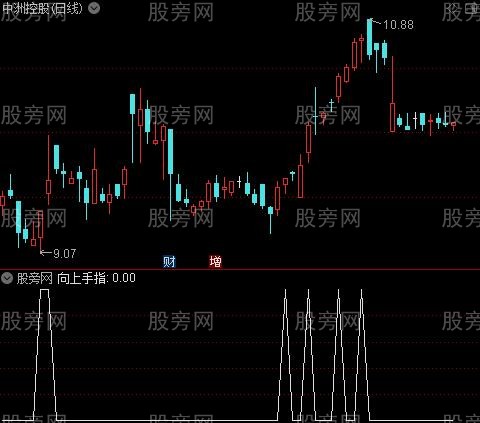
Task: Click the red 增 marker icon
Action: click(215, 262)
